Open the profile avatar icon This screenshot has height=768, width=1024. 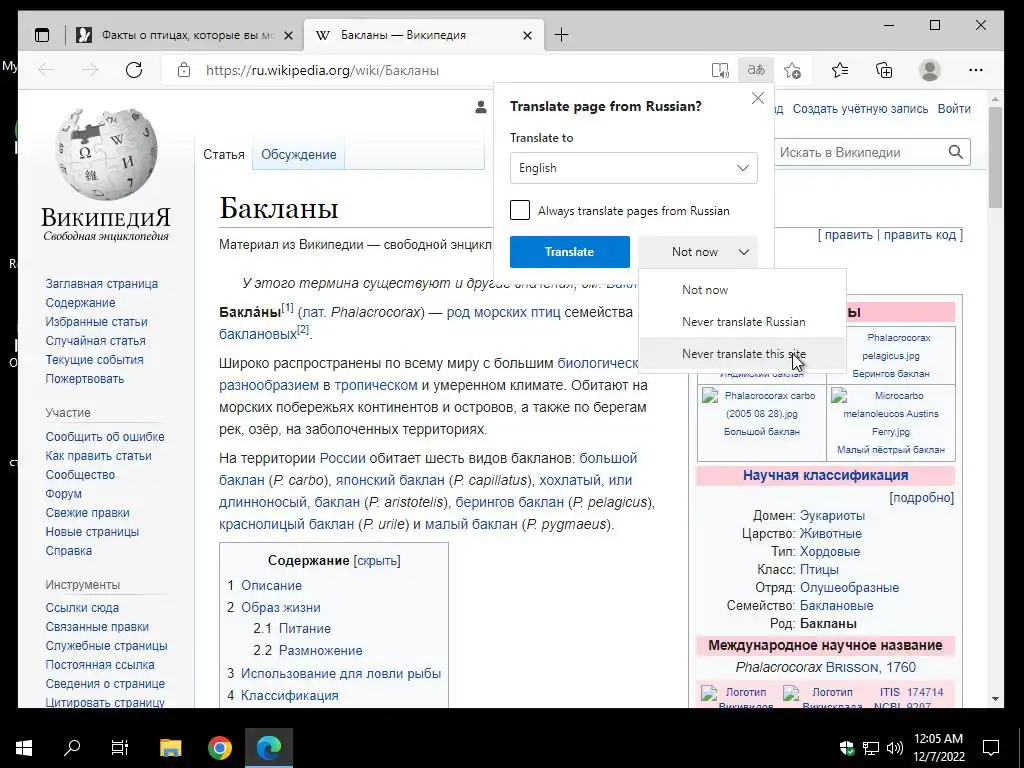point(929,70)
